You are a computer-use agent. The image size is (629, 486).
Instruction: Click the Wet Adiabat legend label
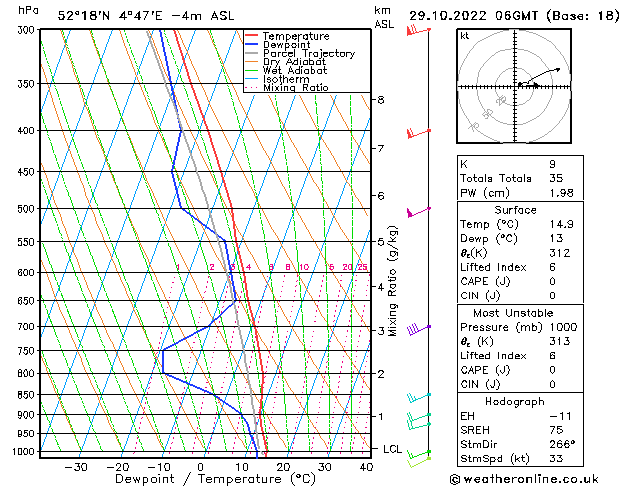click(x=295, y=71)
